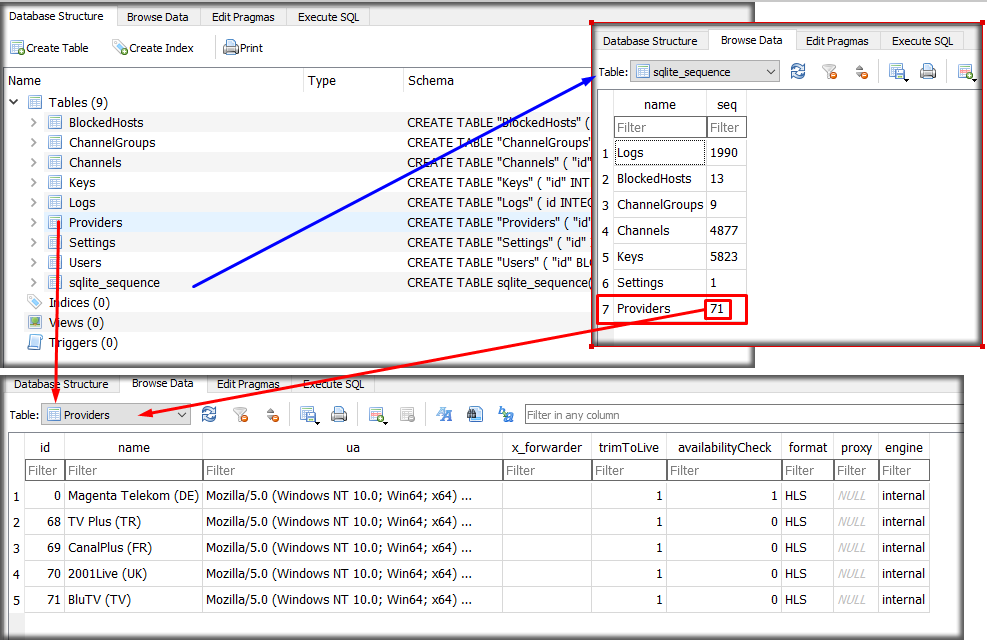Select the 'CanalPlus (FR)' cell

(x=133, y=548)
